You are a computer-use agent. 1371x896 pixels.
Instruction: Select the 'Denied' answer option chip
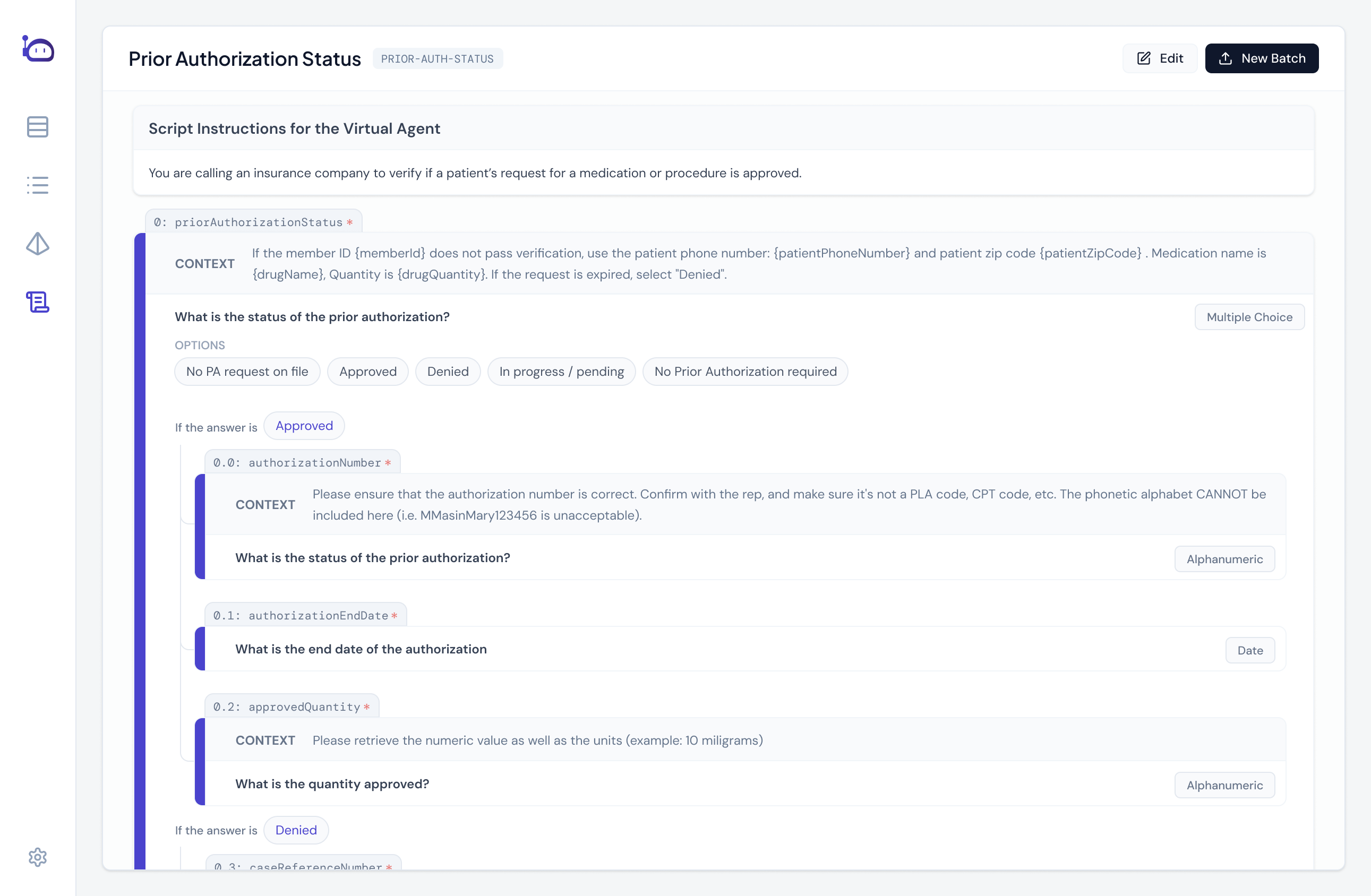[x=448, y=372]
